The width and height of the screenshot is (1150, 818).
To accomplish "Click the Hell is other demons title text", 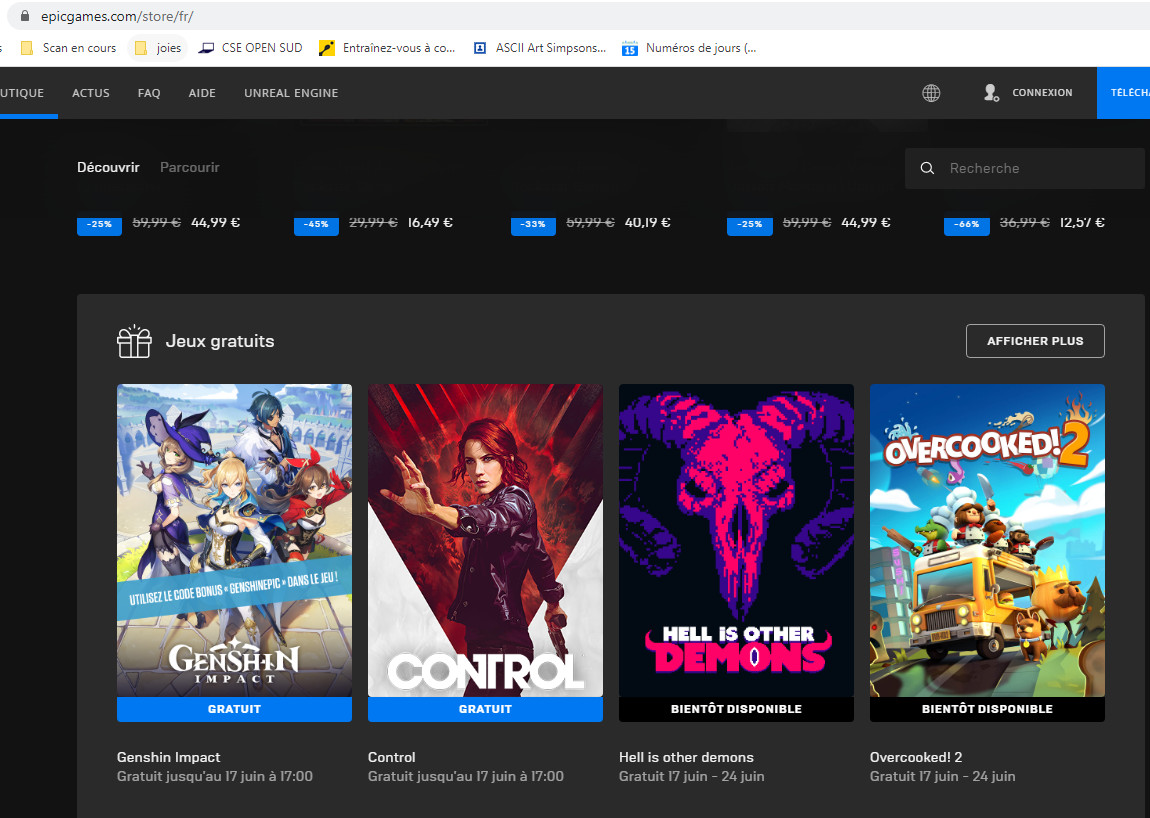I will pyautogui.click(x=686, y=757).
